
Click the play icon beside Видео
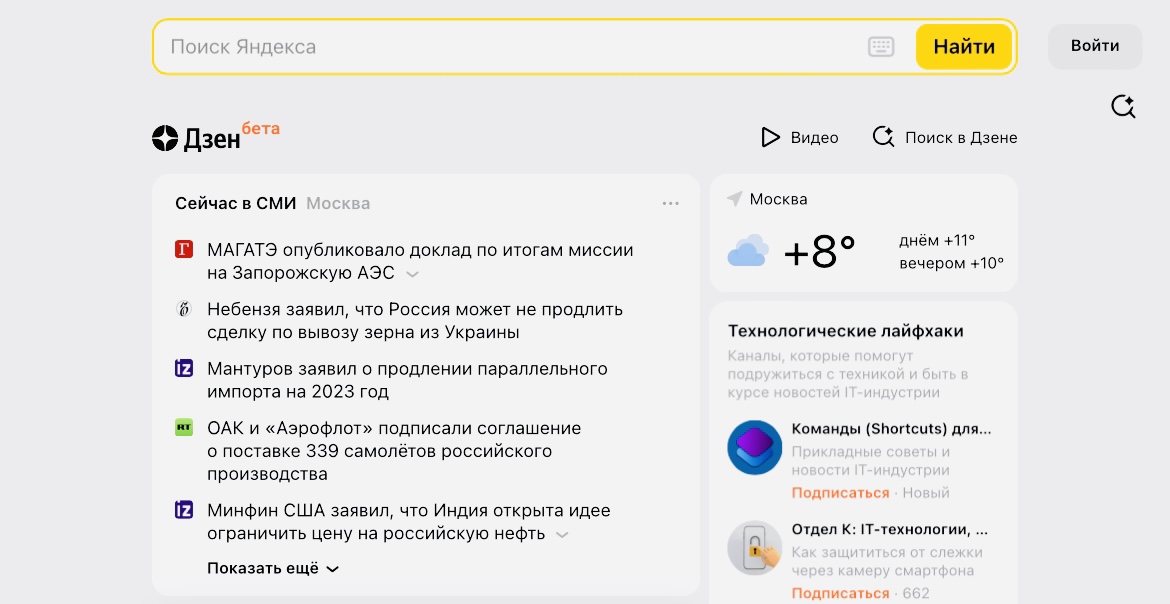pyautogui.click(x=770, y=137)
